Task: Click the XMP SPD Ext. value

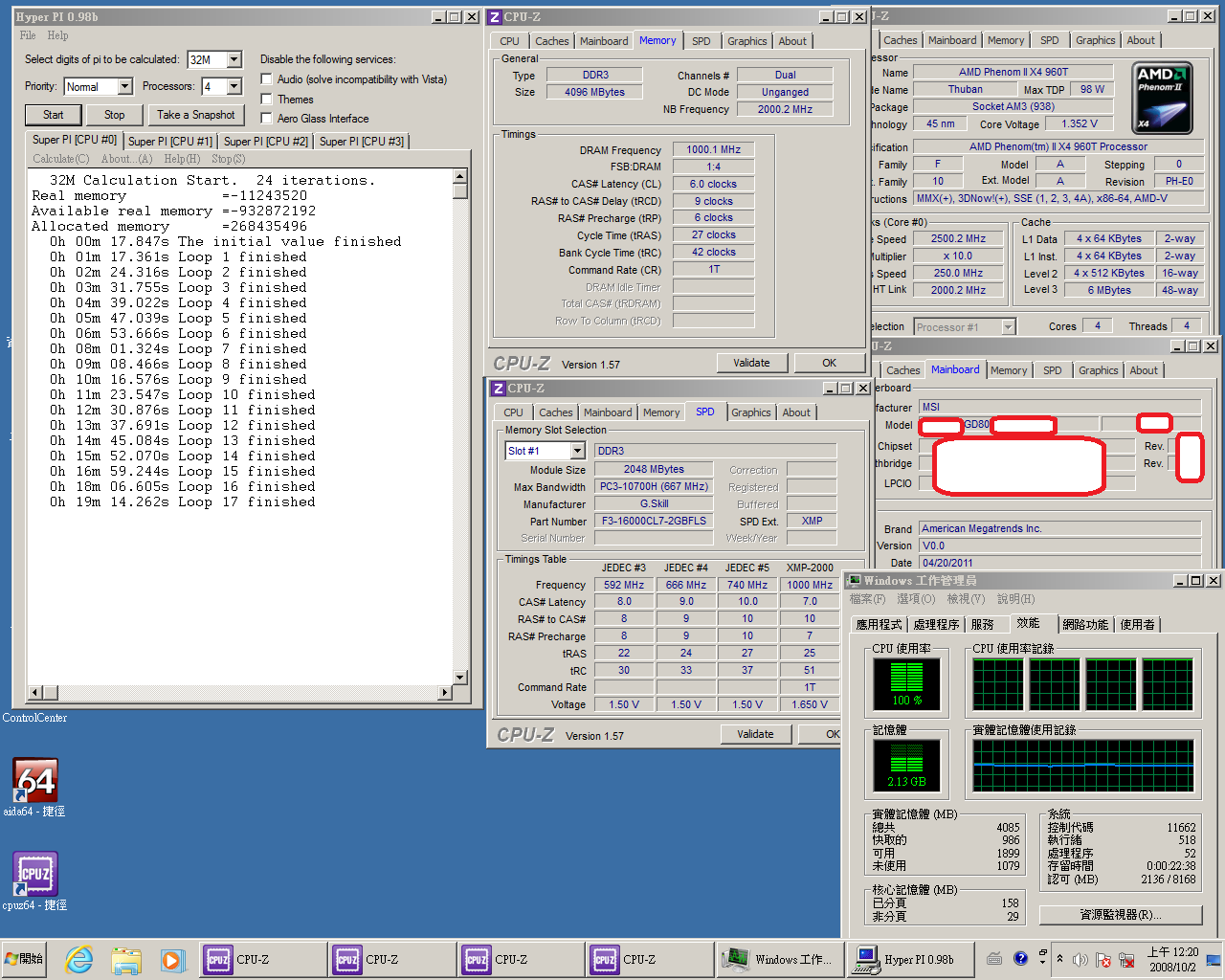Action: click(x=812, y=521)
